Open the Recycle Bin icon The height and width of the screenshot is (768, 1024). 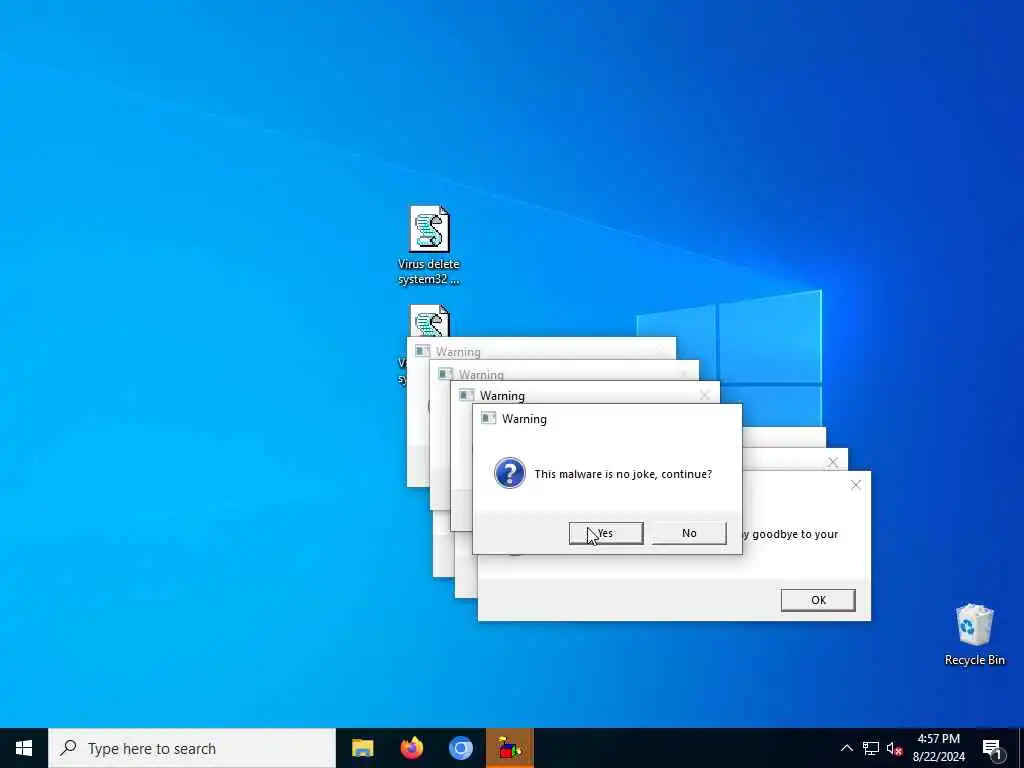click(974, 634)
